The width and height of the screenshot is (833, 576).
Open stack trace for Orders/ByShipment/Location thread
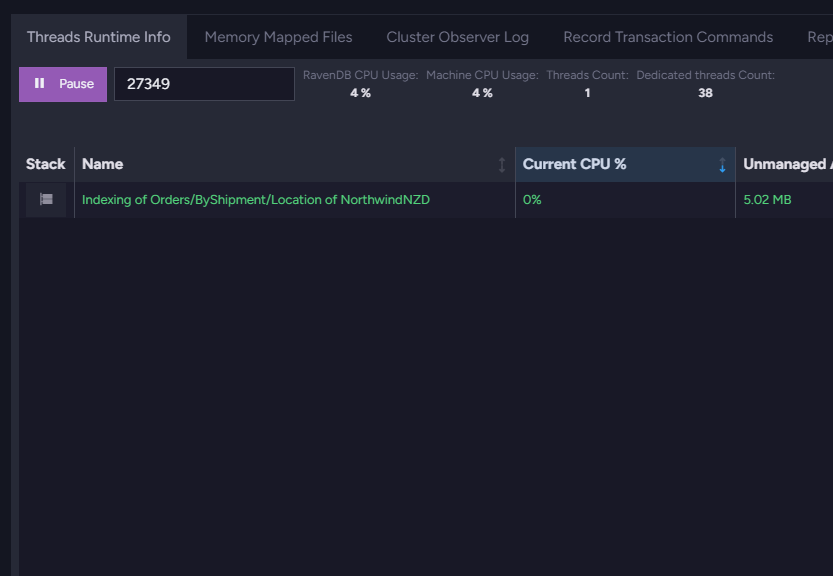click(x=46, y=199)
